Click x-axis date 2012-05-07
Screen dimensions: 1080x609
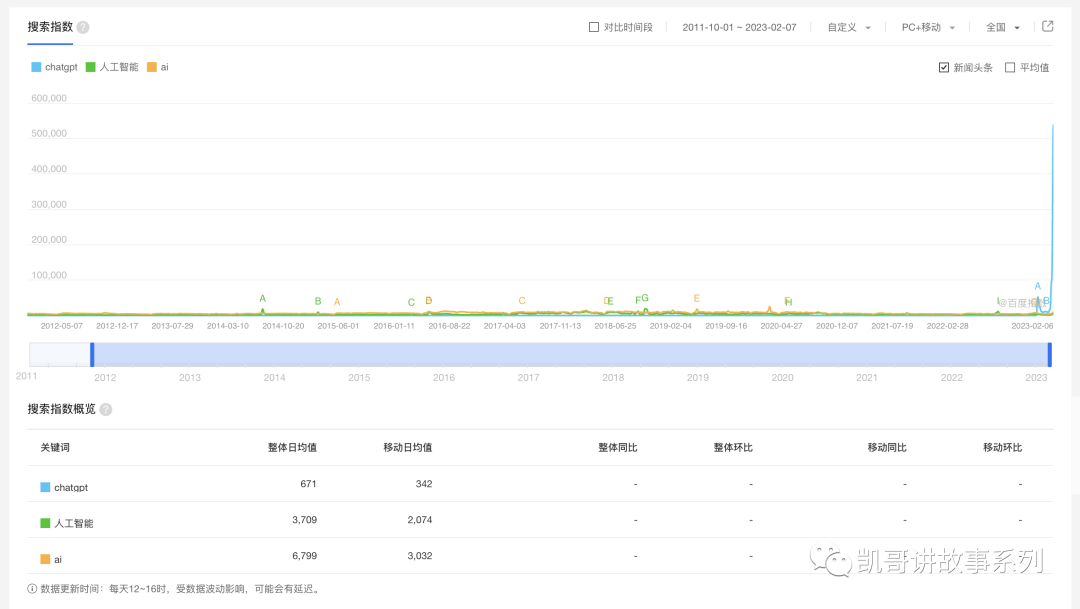point(61,326)
